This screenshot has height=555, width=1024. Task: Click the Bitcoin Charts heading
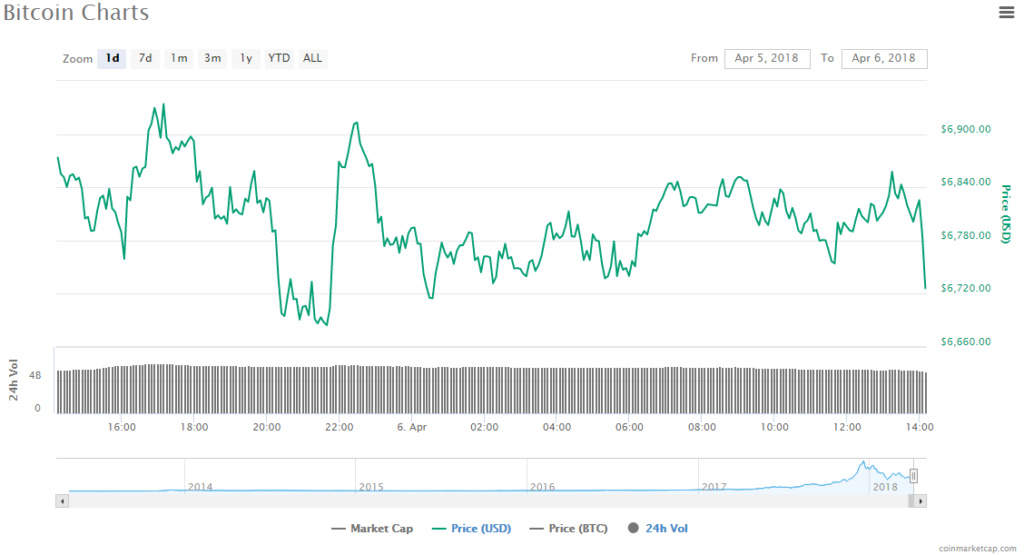75,13
